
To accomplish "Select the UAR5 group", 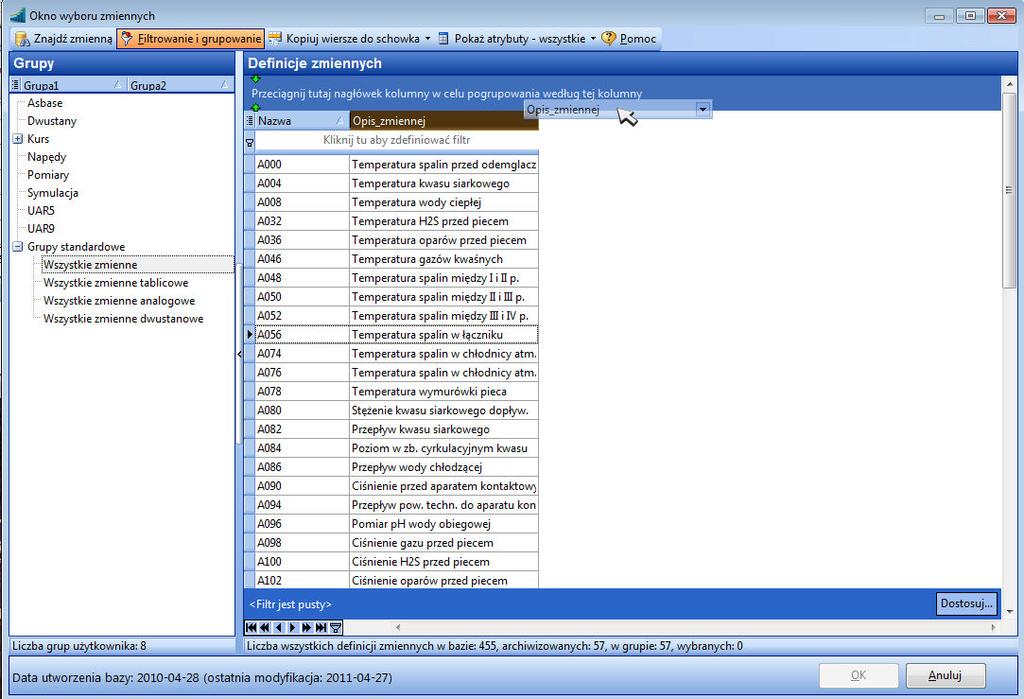I will pos(40,210).
